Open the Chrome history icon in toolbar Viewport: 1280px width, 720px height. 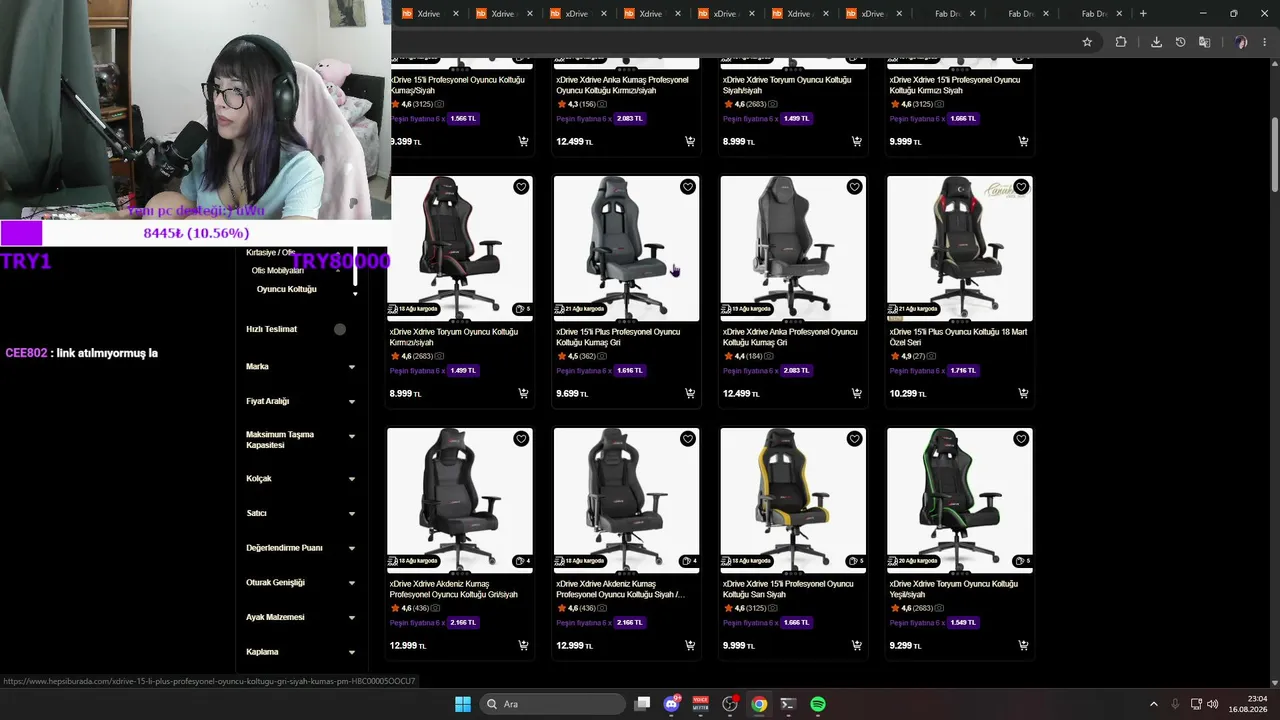(1181, 42)
